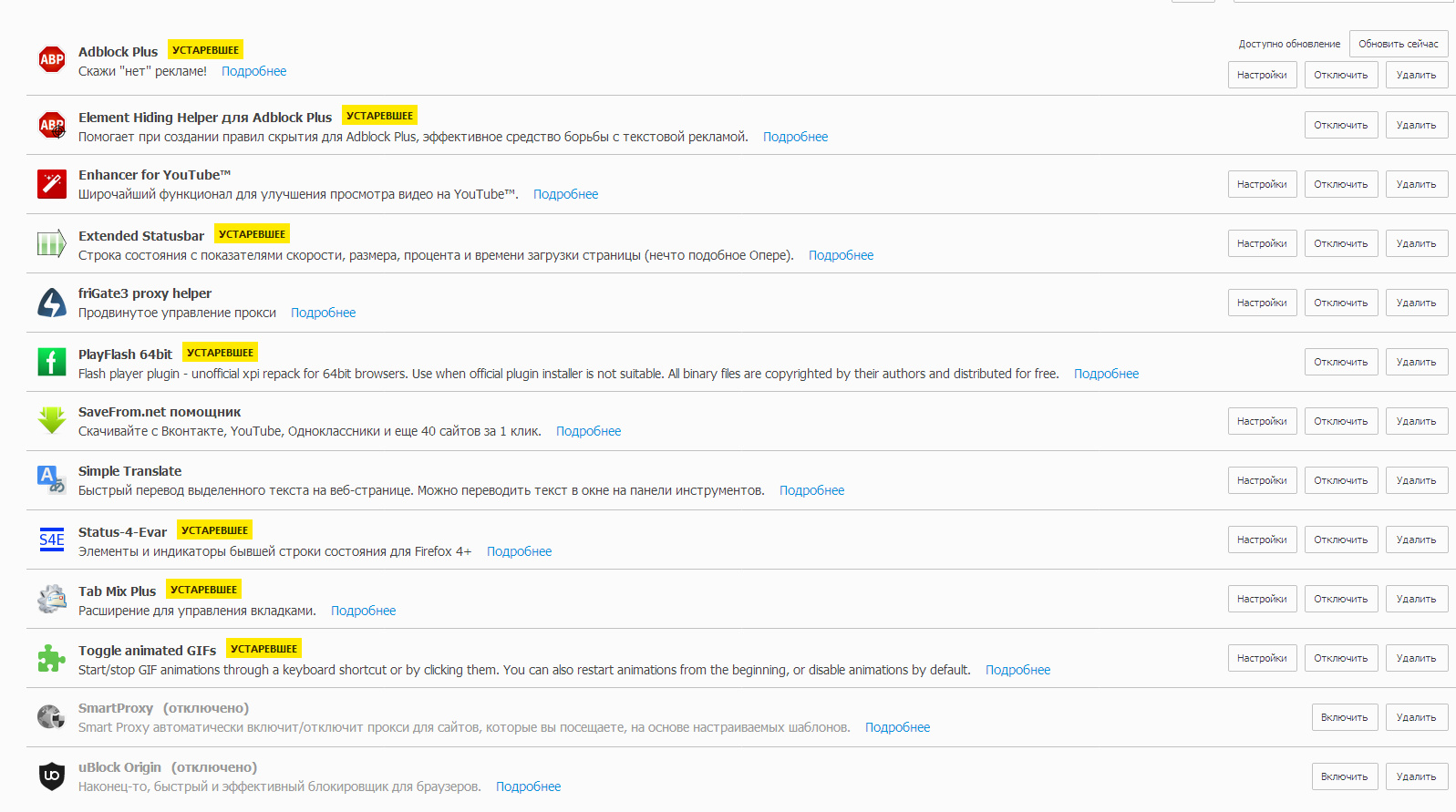Remove PlayFlash 64bit plugin

pos(1417,362)
